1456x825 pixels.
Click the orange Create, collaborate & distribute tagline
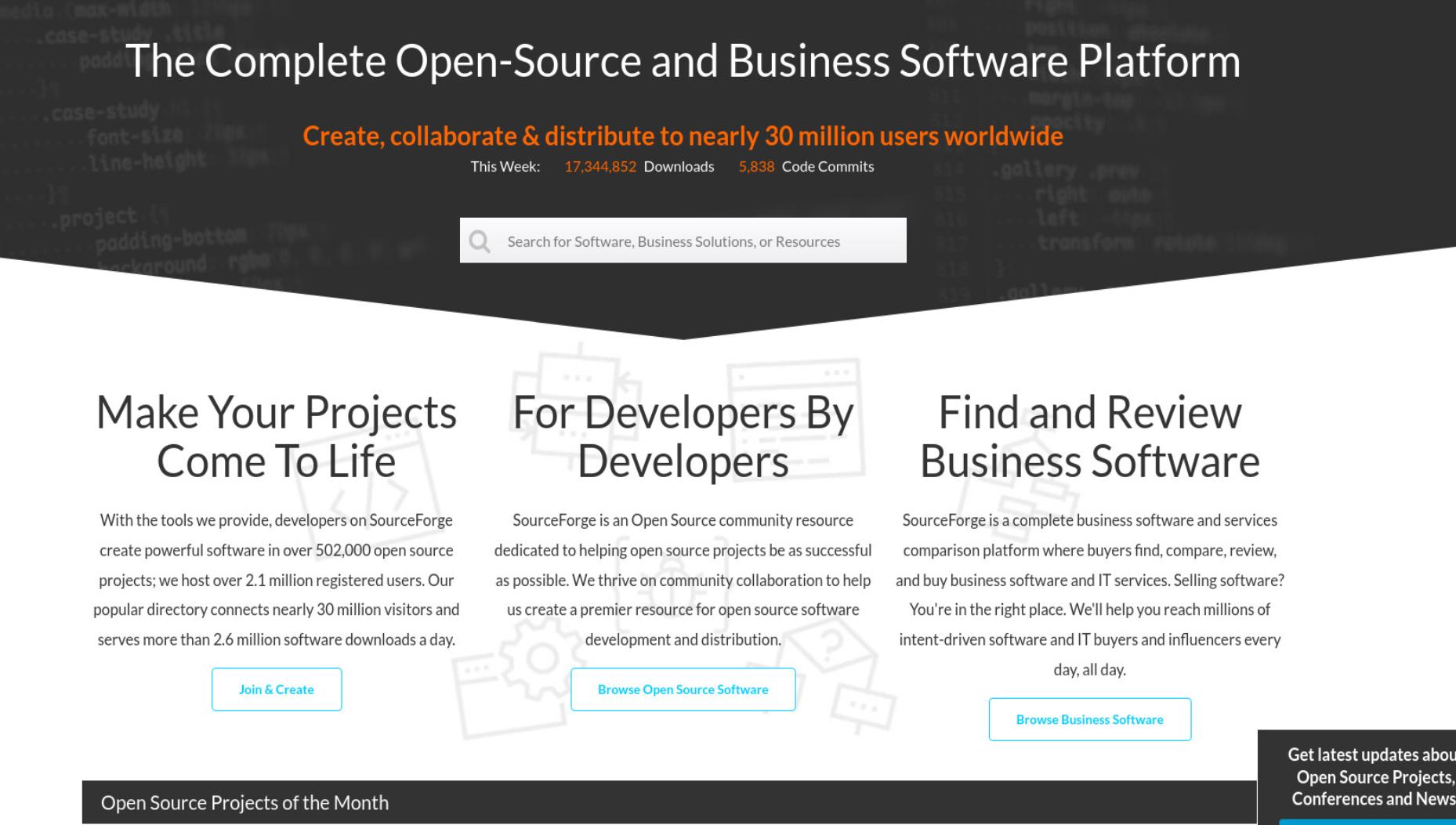[683, 136]
